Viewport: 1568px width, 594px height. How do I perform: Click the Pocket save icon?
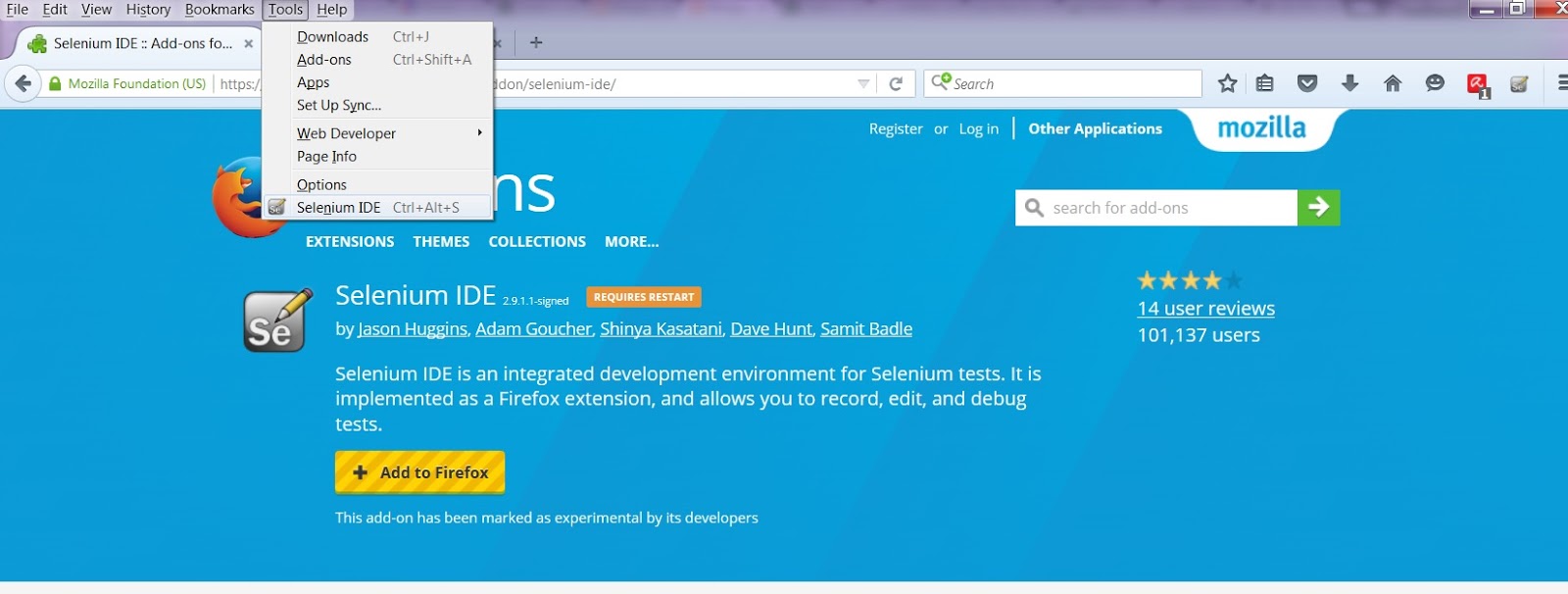pos(1307,83)
